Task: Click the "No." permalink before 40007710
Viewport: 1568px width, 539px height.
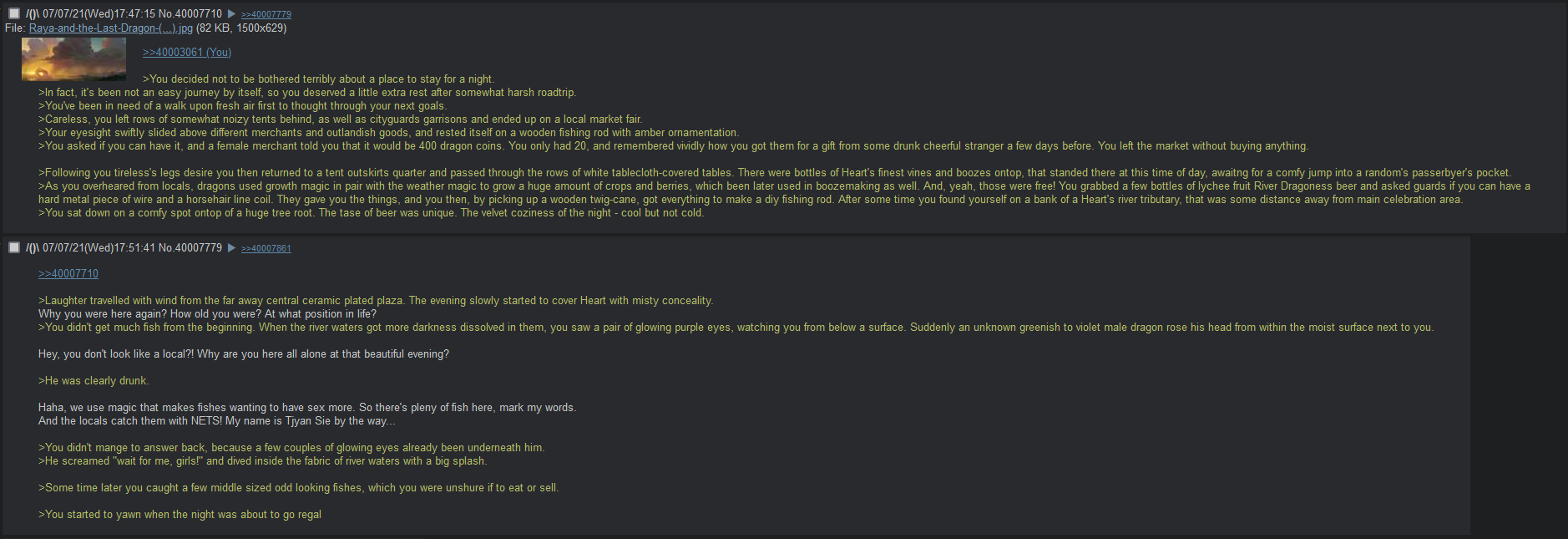Action: tap(165, 13)
